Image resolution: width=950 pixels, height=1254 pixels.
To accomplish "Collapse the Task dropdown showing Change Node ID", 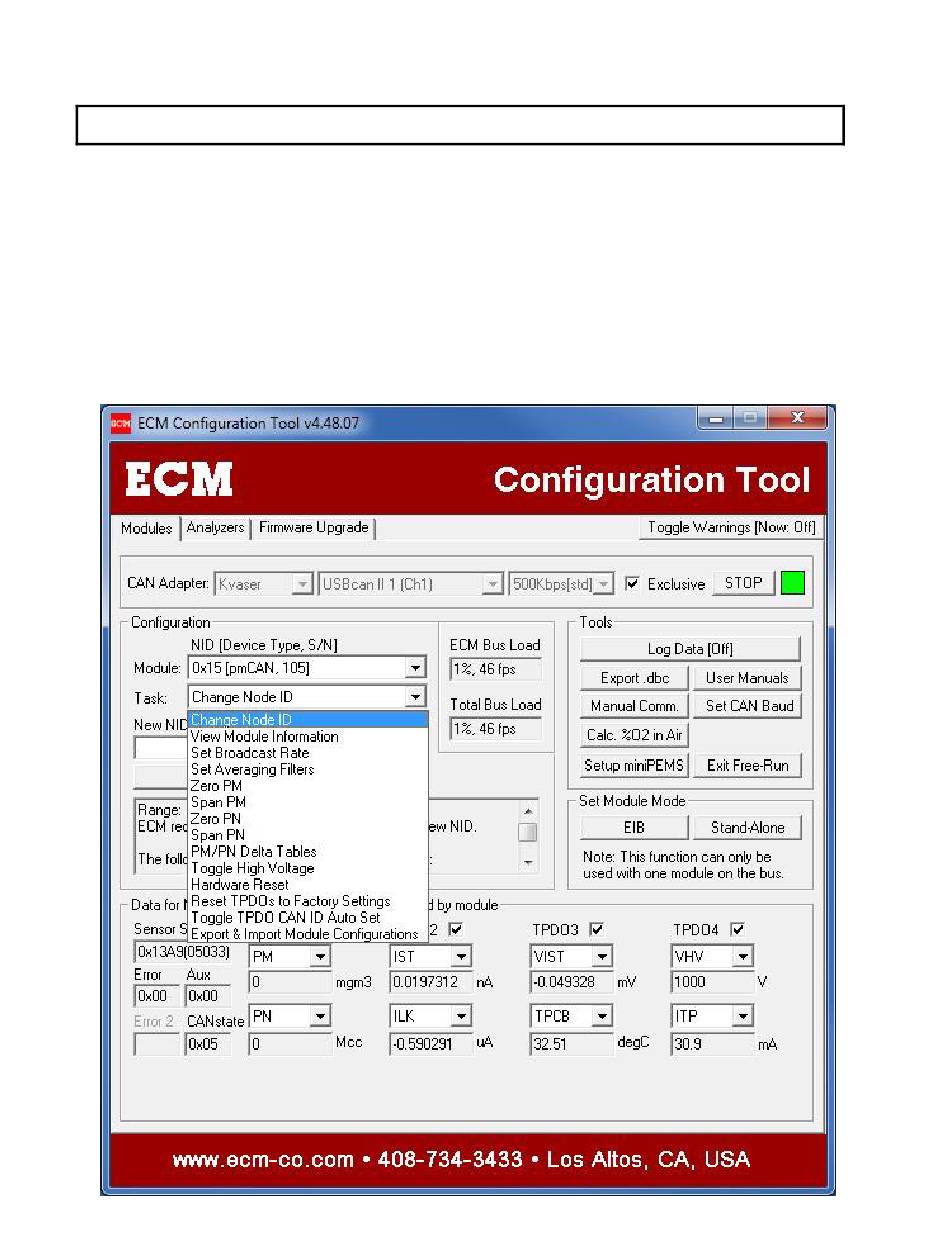I will pyautogui.click(x=416, y=697).
